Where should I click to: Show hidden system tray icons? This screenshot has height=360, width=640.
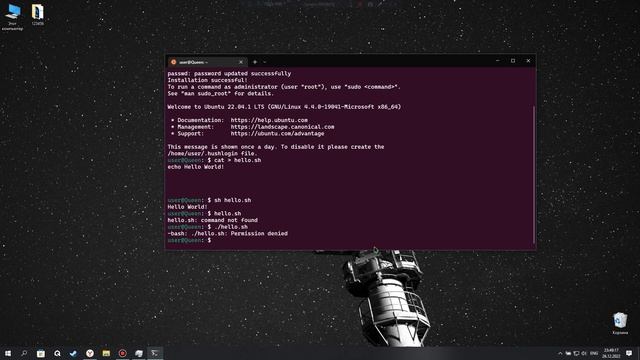tap(560, 353)
